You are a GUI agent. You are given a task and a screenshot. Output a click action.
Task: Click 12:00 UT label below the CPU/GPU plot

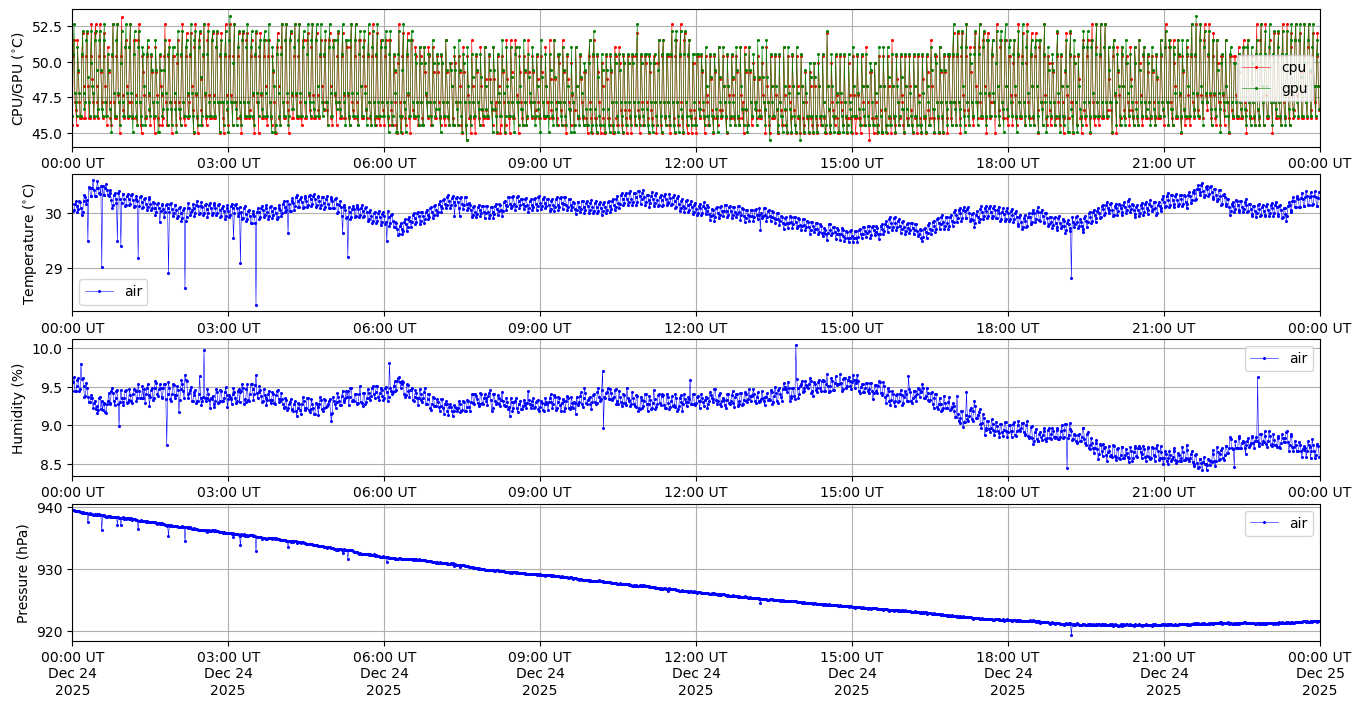click(x=695, y=163)
